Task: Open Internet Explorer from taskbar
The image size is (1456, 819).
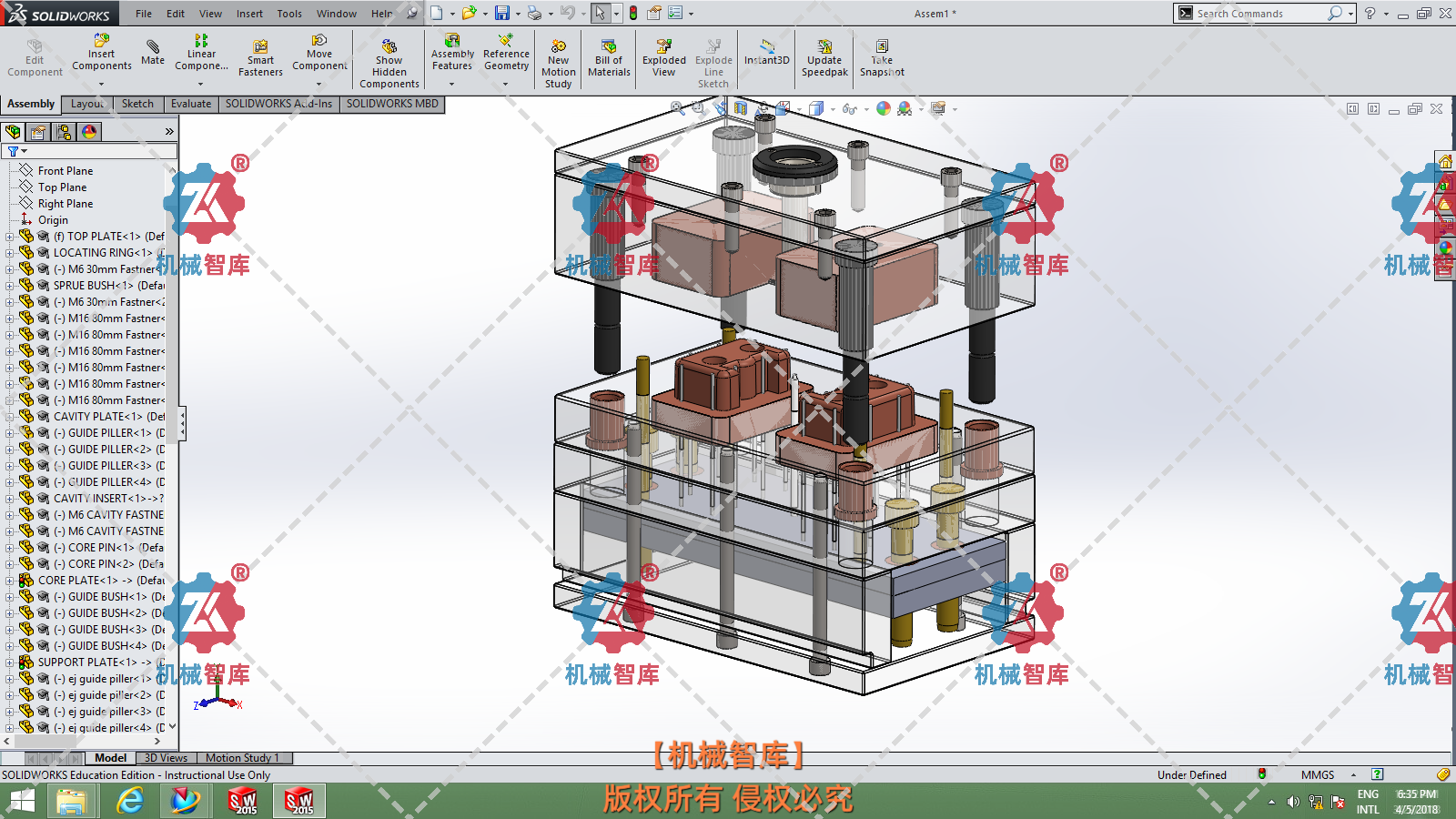Action: [130, 802]
